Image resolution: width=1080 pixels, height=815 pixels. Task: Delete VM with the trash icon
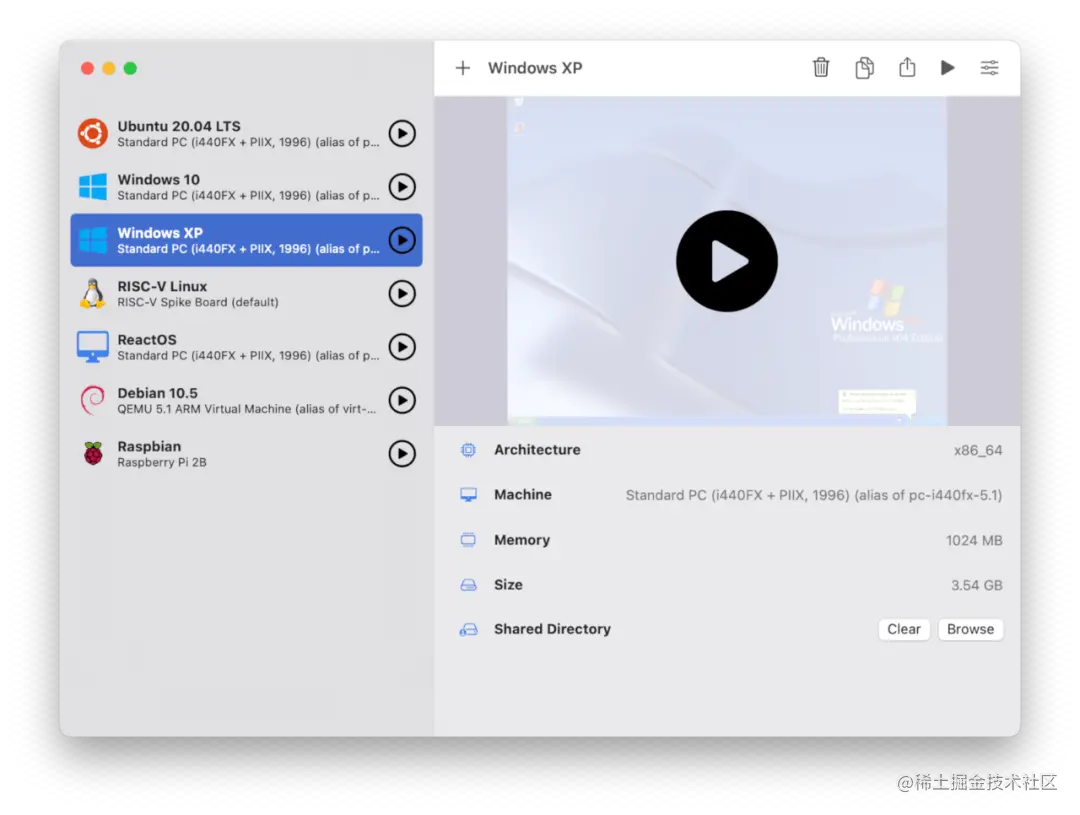[x=821, y=68]
